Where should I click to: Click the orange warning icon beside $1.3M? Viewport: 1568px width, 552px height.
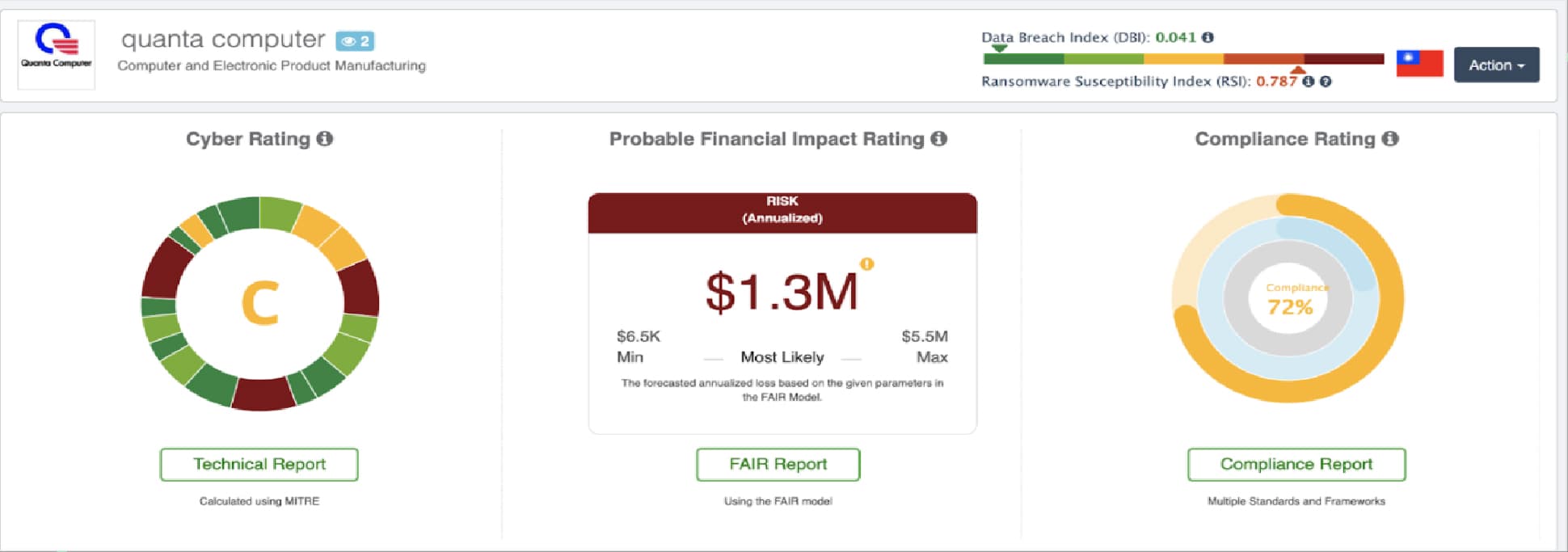pos(867,263)
